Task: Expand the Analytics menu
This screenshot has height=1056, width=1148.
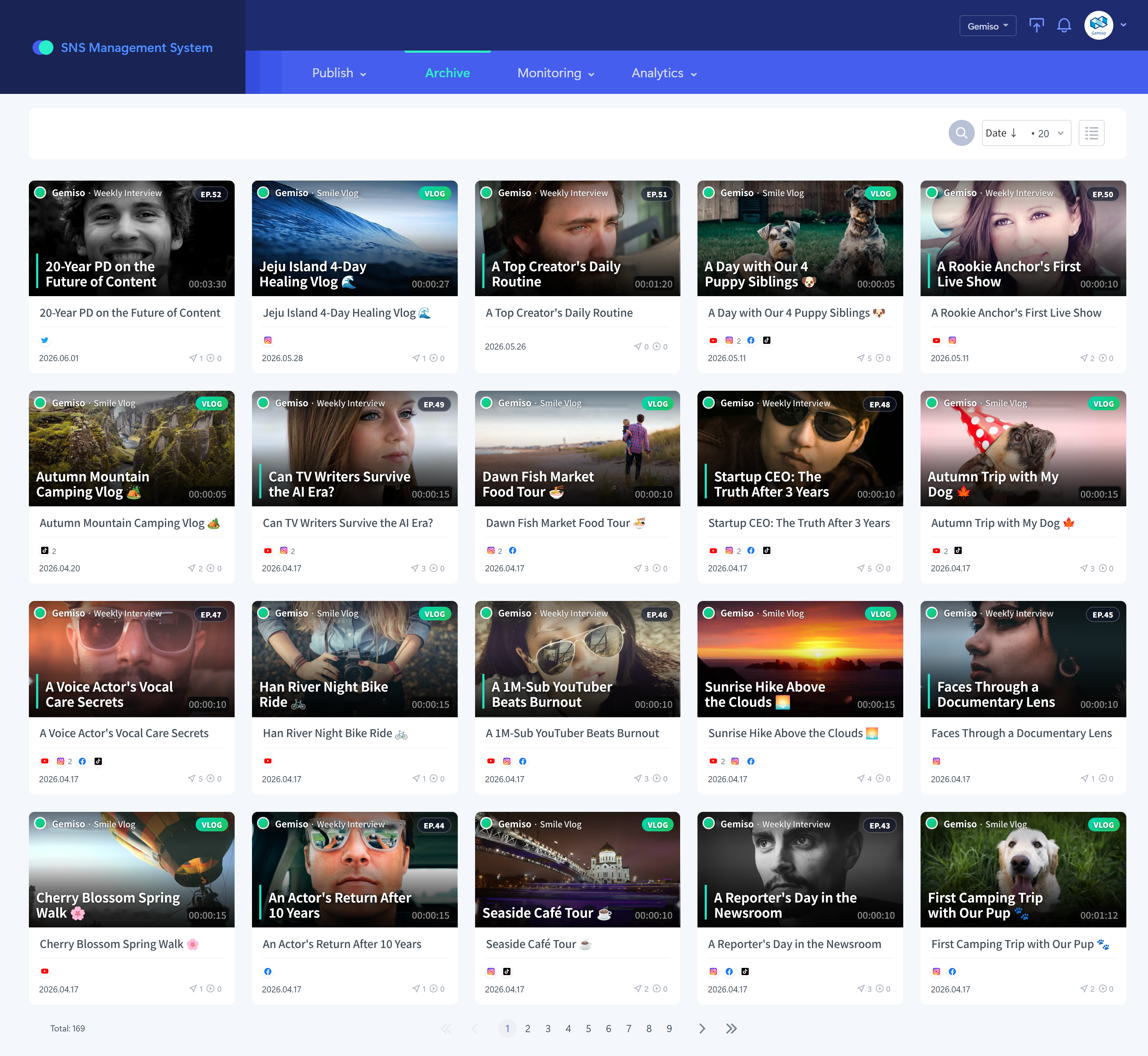Action: pyautogui.click(x=664, y=73)
